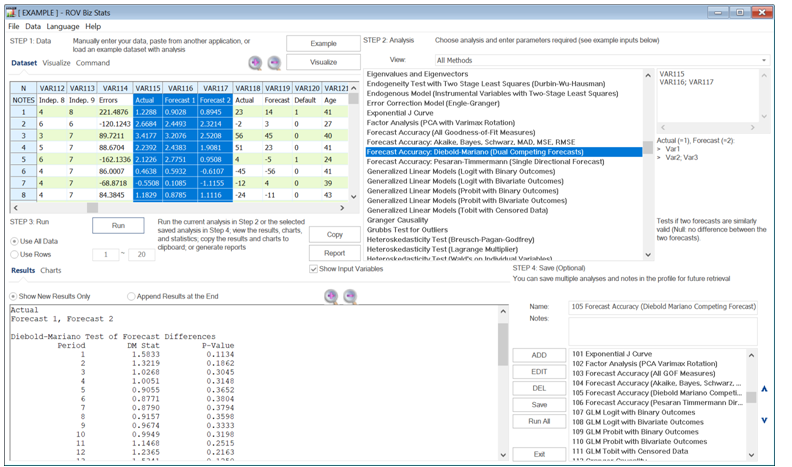Select Grubbs Test for Outliers
Screen dimensions: 792x467
tap(407, 230)
